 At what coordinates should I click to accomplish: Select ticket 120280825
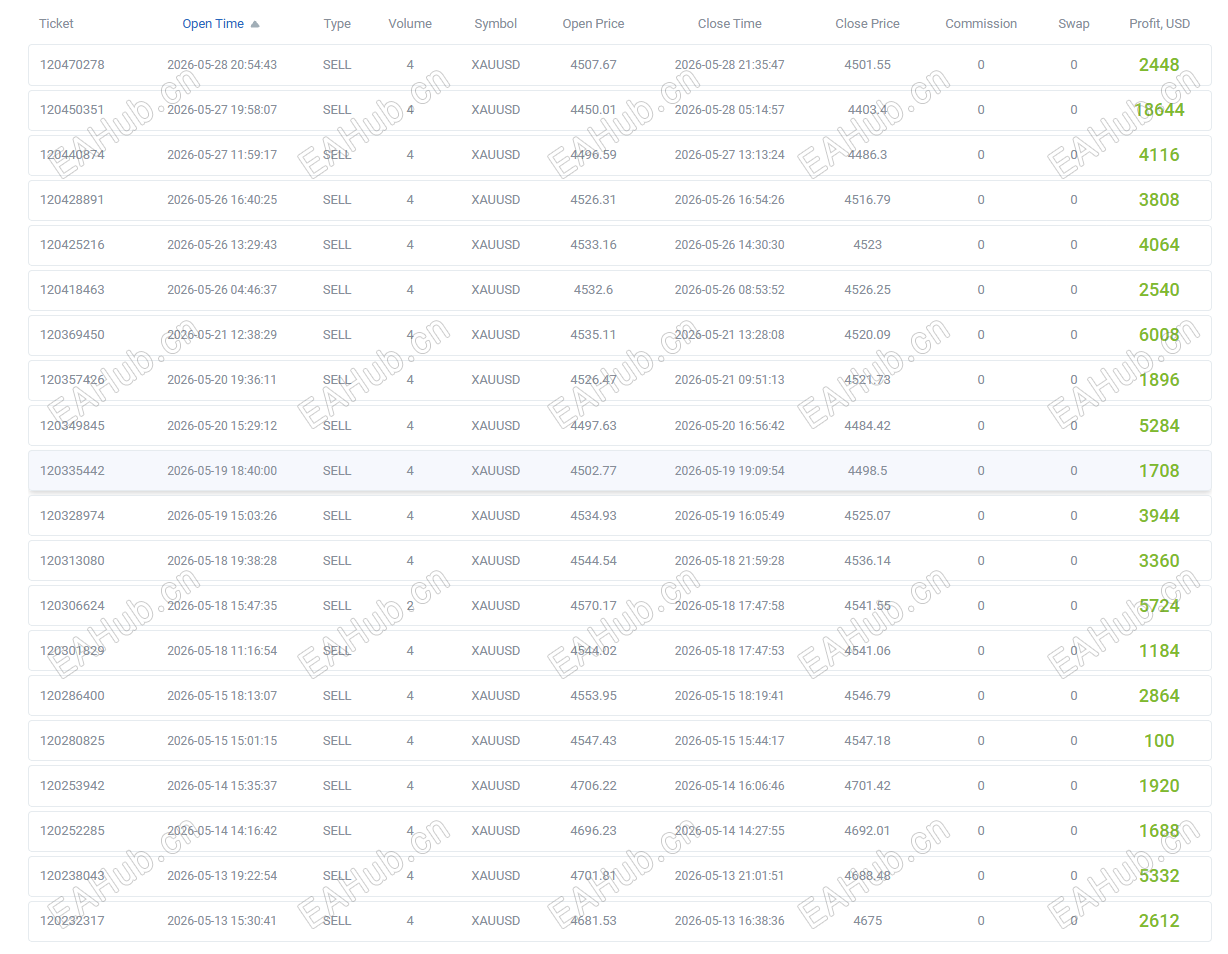(x=72, y=741)
